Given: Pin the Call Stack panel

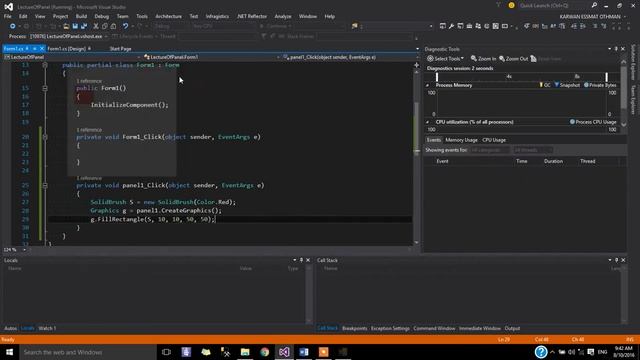Looking at the screenshot, I should coord(617,260).
